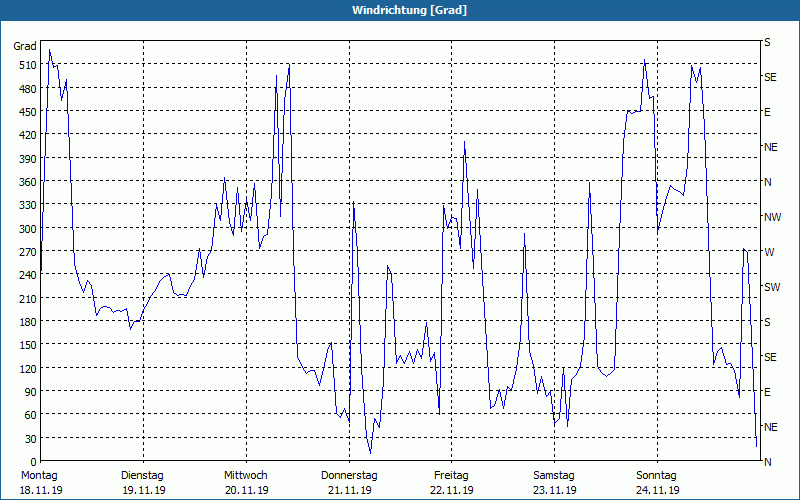
Task: Click the Donnerstag day label
Action: (349, 476)
